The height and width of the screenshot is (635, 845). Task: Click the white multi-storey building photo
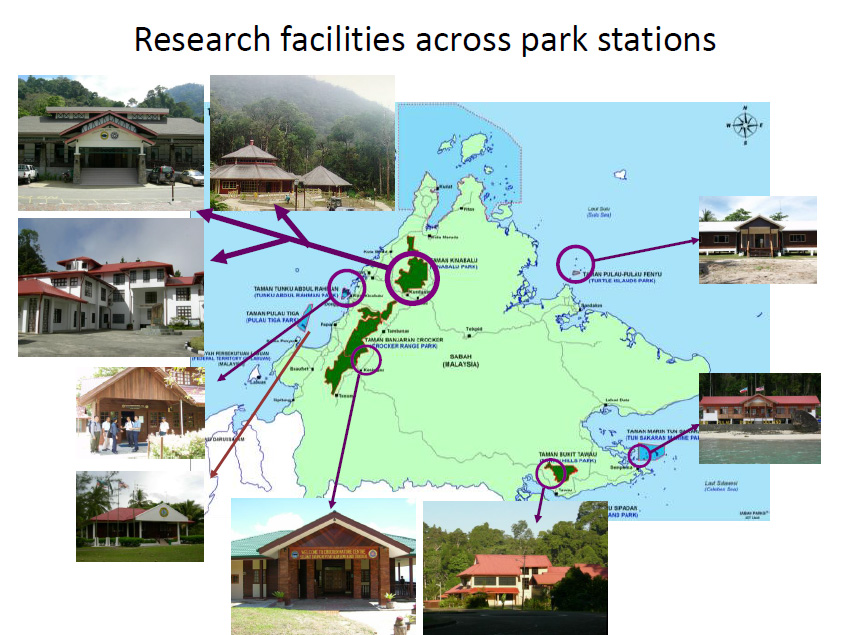click(110, 288)
